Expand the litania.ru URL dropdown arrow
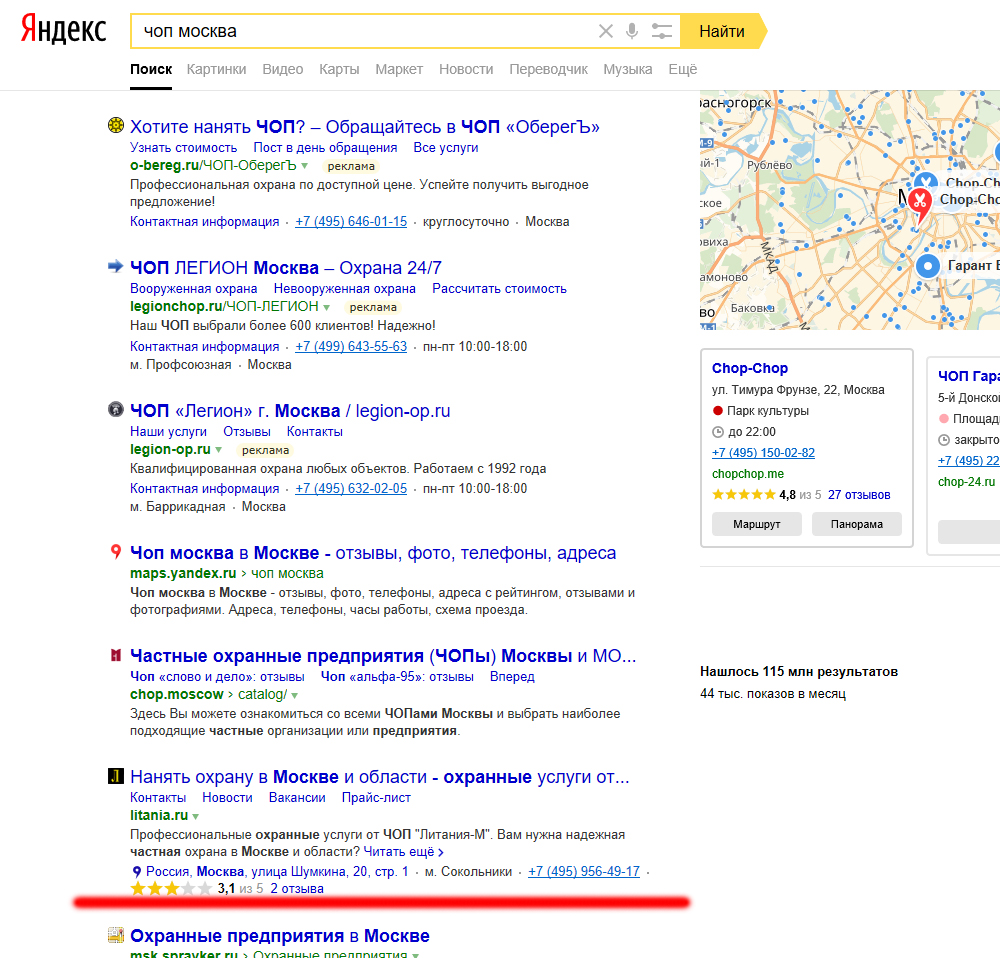The width and height of the screenshot is (1000, 958). tap(196, 816)
